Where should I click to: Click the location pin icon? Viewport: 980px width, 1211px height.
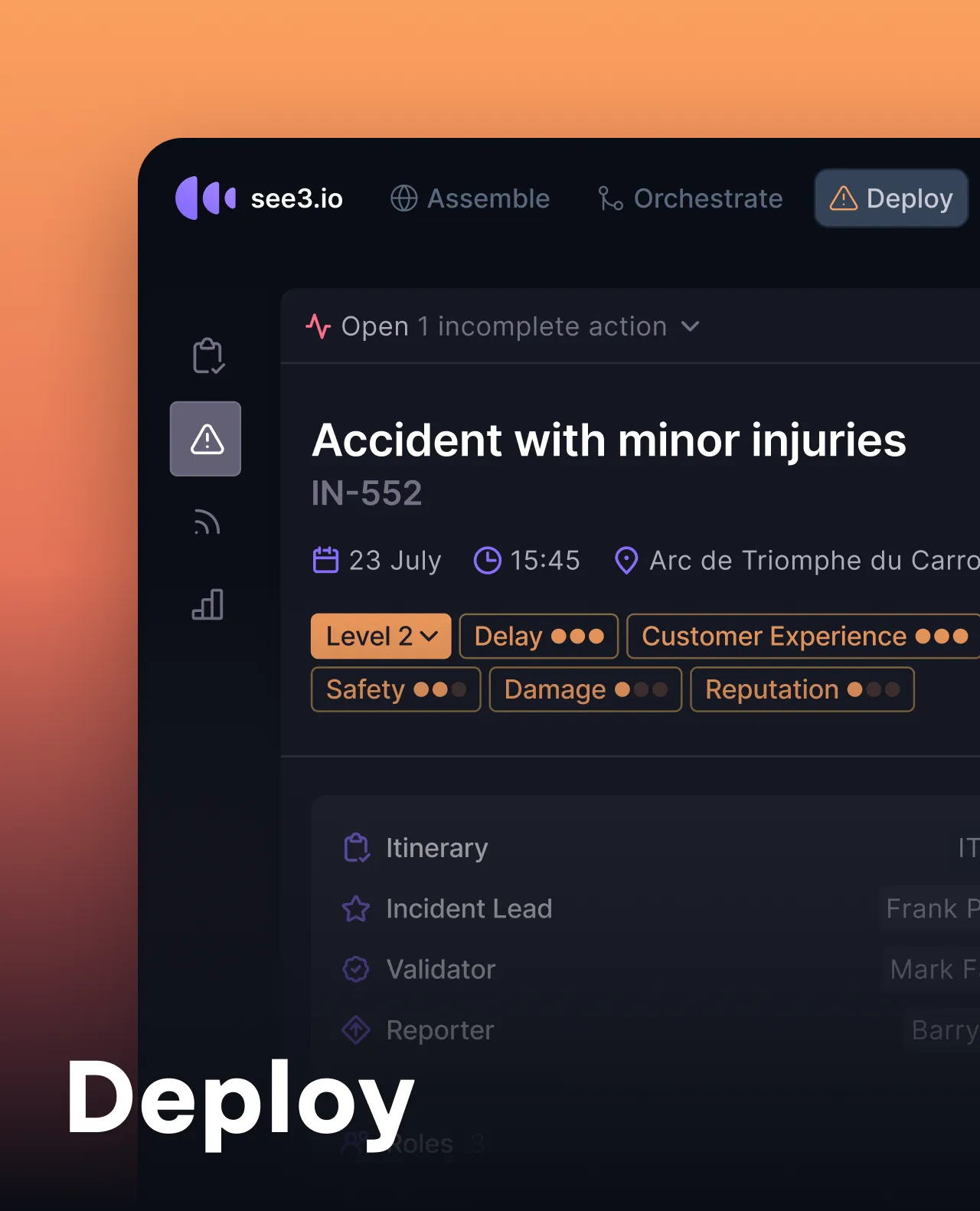(x=626, y=561)
